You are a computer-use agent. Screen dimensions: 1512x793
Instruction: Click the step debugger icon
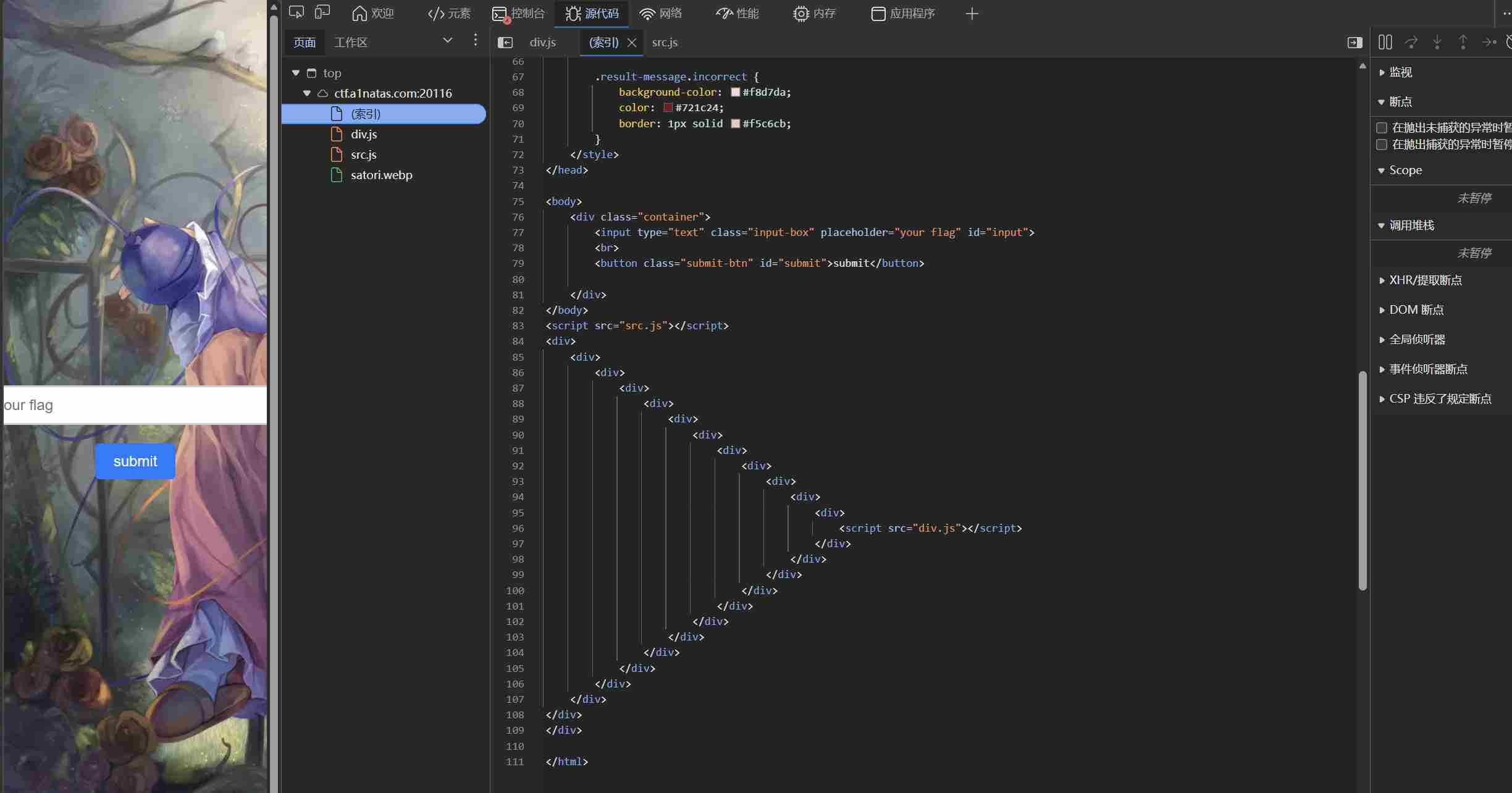[x=1489, y=42]
